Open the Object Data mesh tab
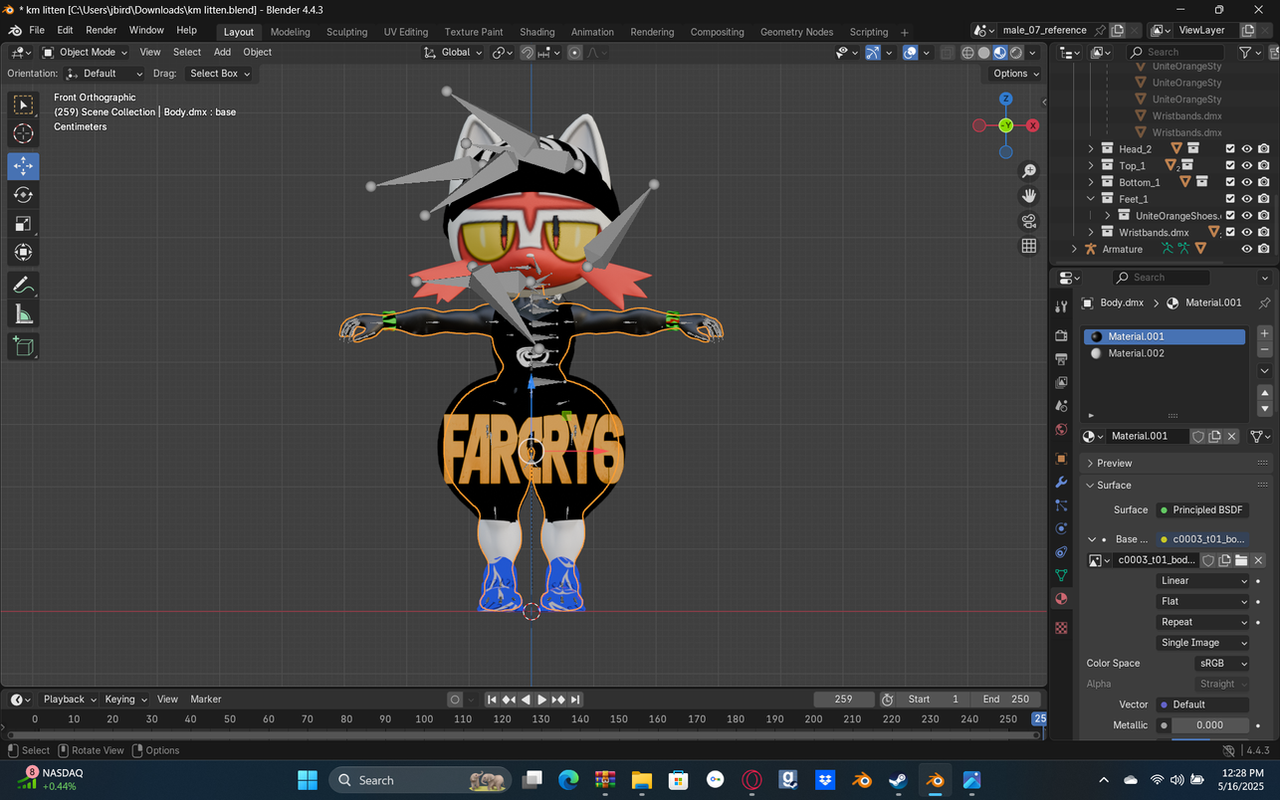The width and height of the screenshot is (1280, 800). (1061, 575)
